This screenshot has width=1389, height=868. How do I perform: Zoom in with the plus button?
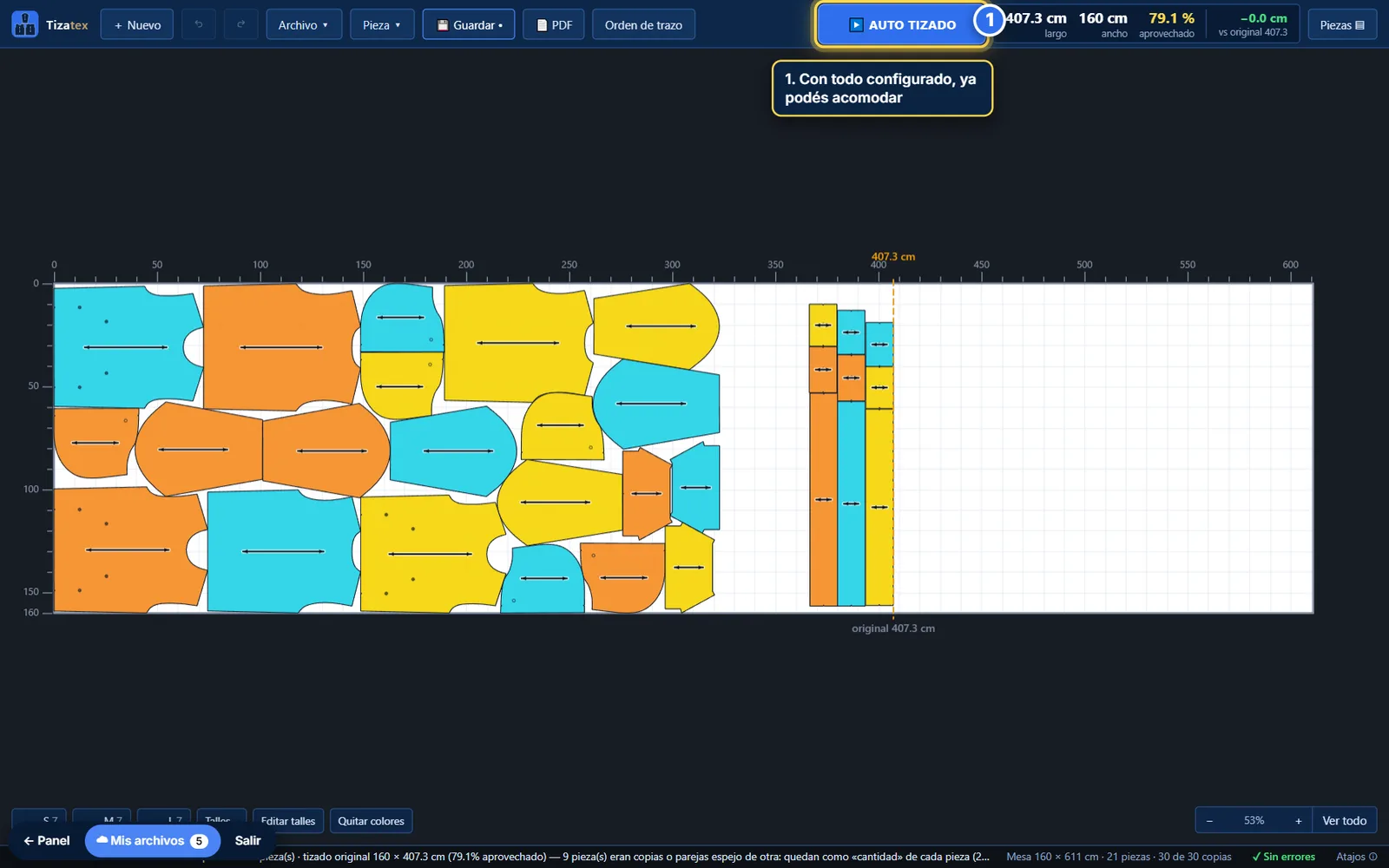tap(1299, 821)
